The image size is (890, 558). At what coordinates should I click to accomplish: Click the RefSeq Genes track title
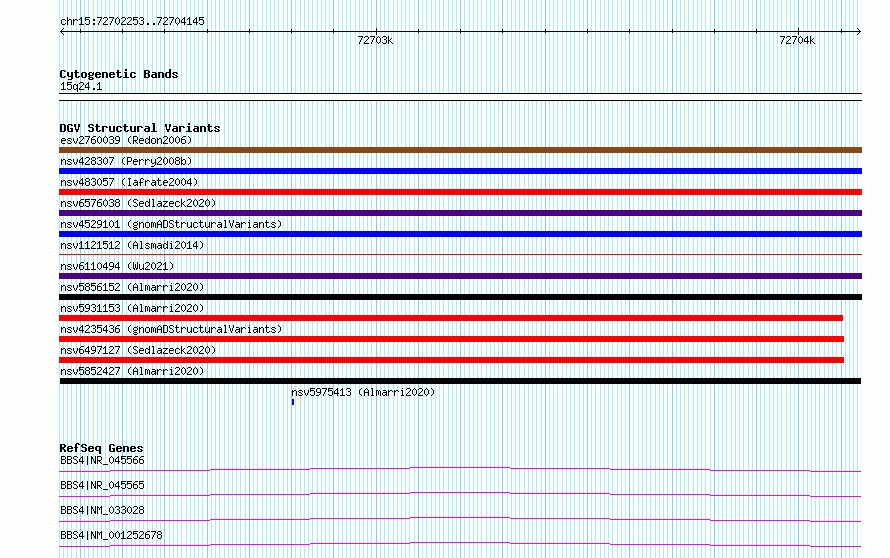(x=101, y=448)
